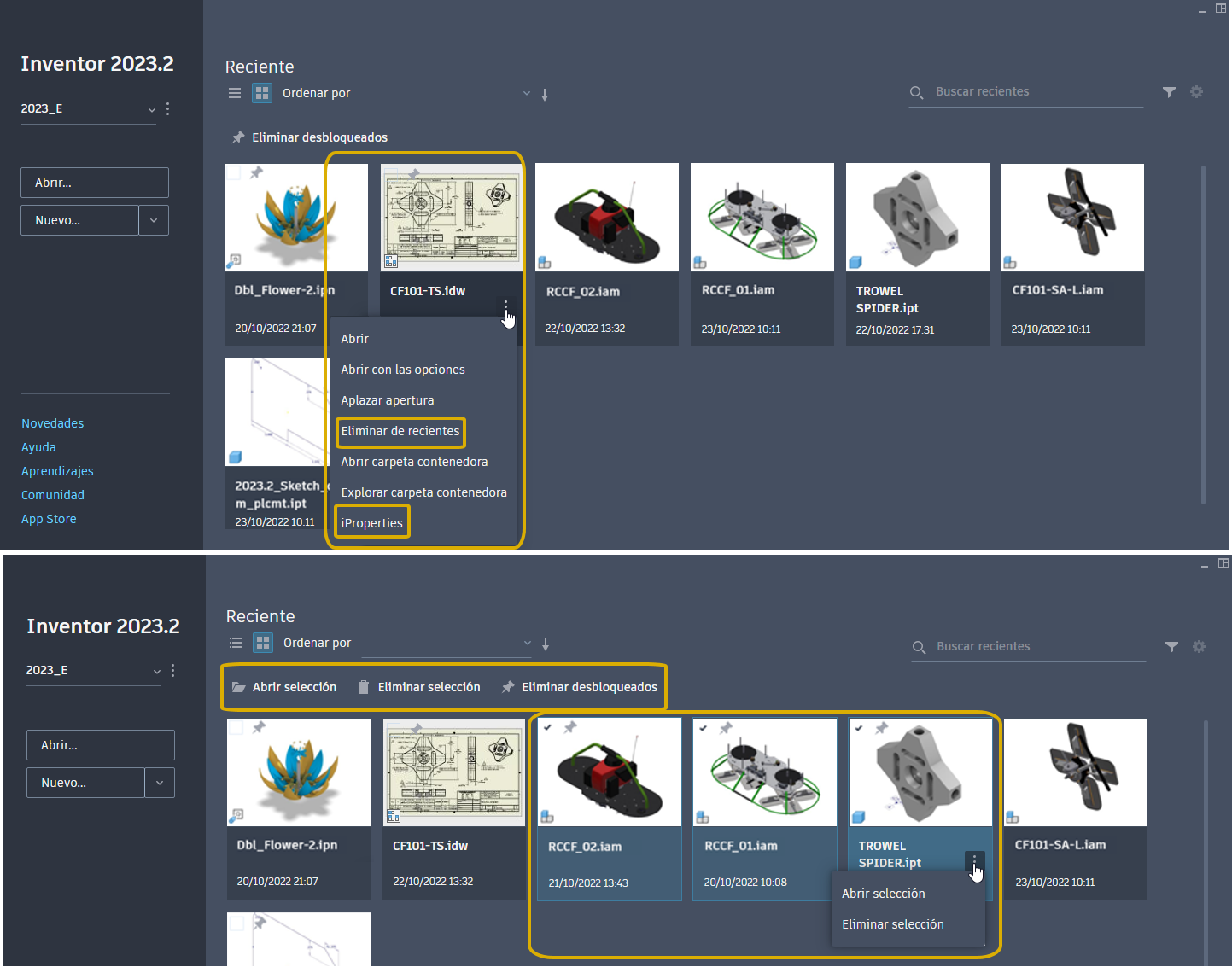Viewport: 1232px width, 967px height.
Task: Click three-dot menu on upper CF101-TS.idw card
Action: pos(505,306)
